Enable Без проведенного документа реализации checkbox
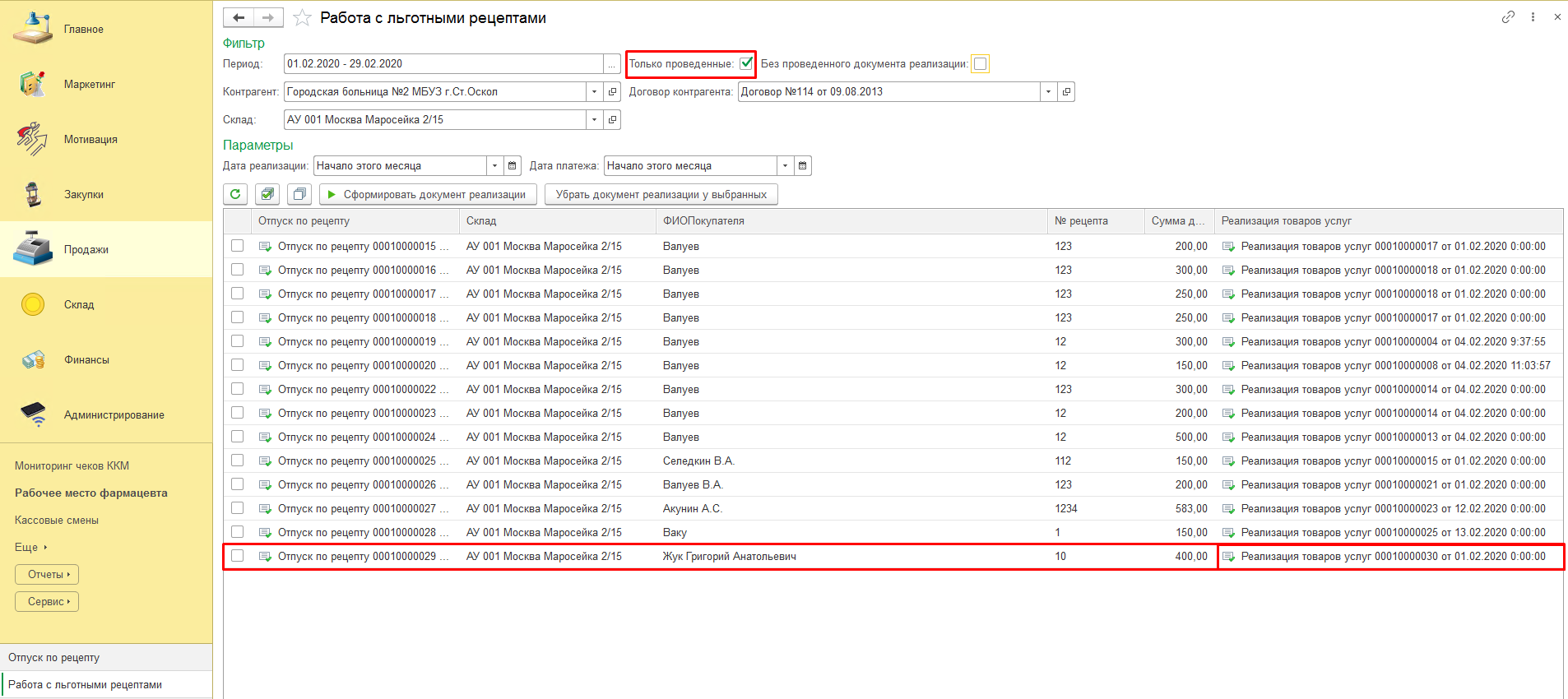1568x699 pixels. [x=980, y=64]
